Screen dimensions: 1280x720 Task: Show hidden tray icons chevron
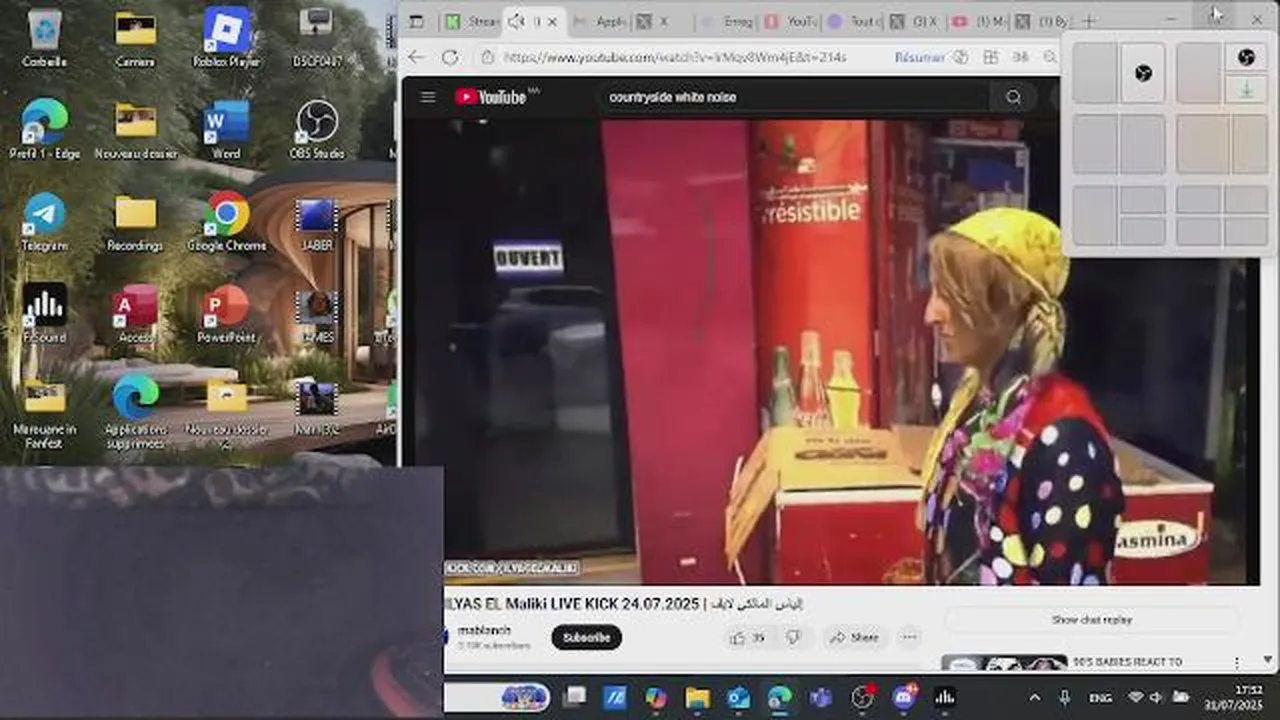(x=1034, y=697)
